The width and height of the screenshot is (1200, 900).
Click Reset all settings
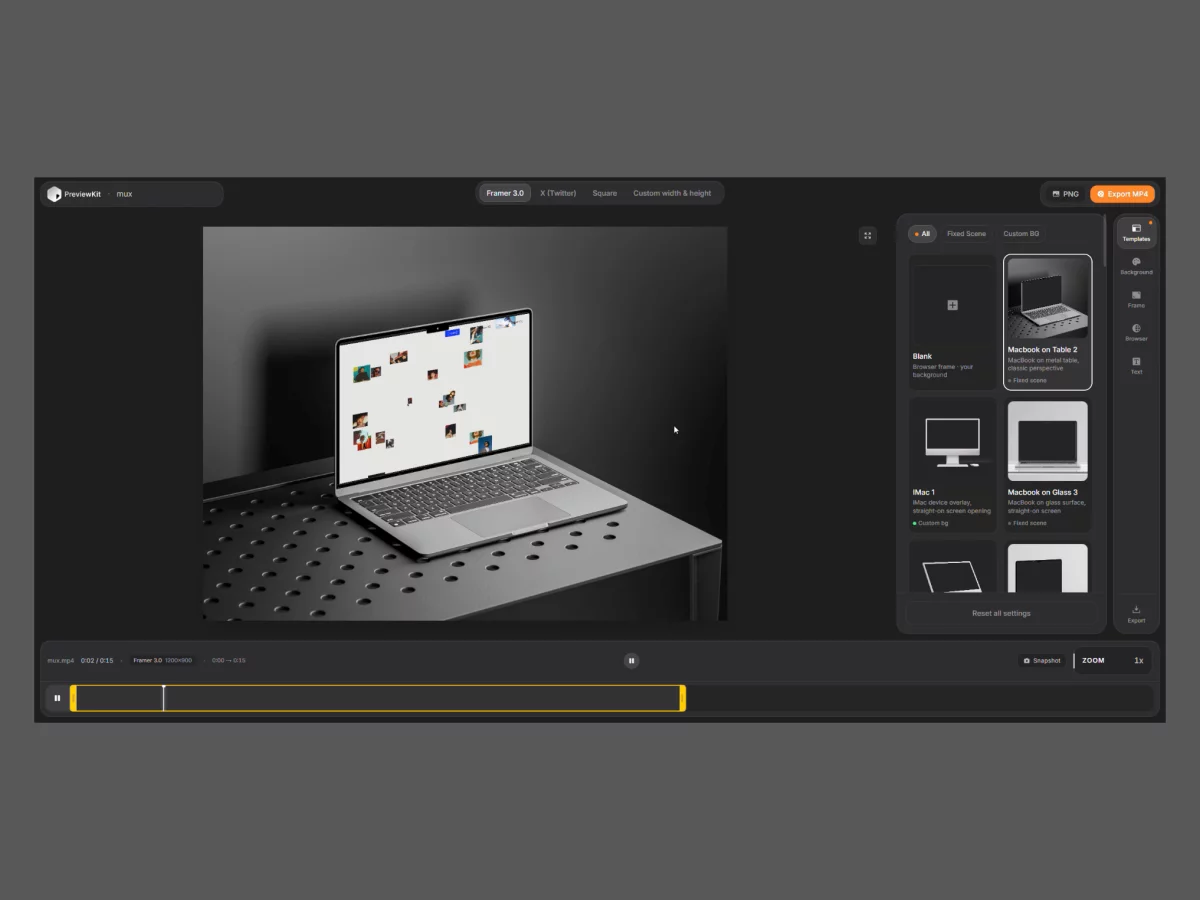click(x=1001, y=613)
